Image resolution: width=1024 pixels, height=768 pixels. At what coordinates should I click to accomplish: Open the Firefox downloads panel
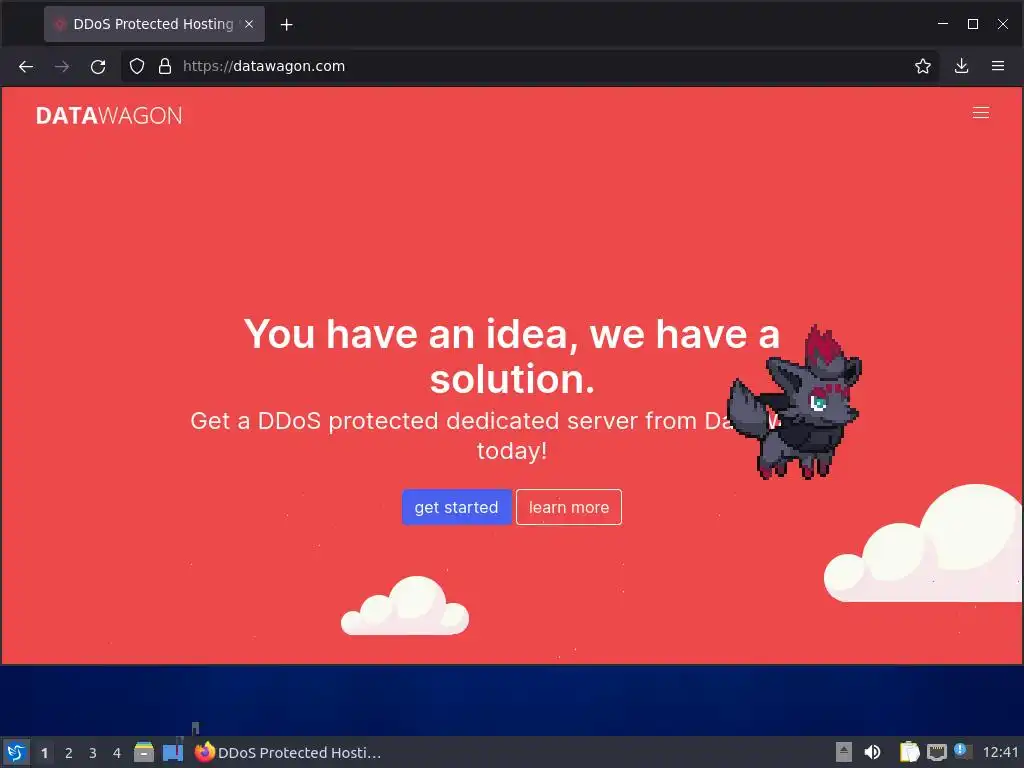pos(961,66)
